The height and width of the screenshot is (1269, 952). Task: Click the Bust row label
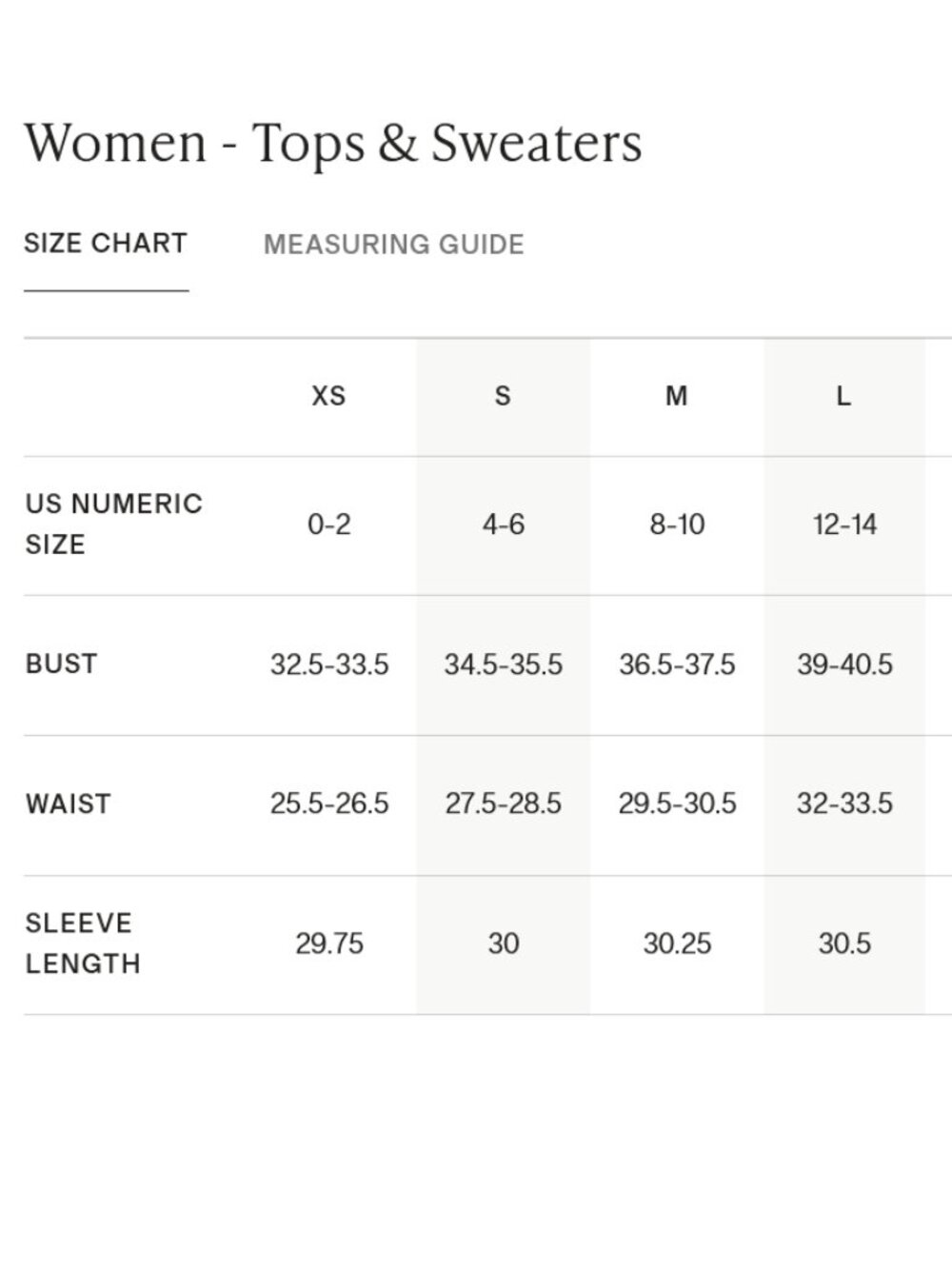click(x=61, y=664)
